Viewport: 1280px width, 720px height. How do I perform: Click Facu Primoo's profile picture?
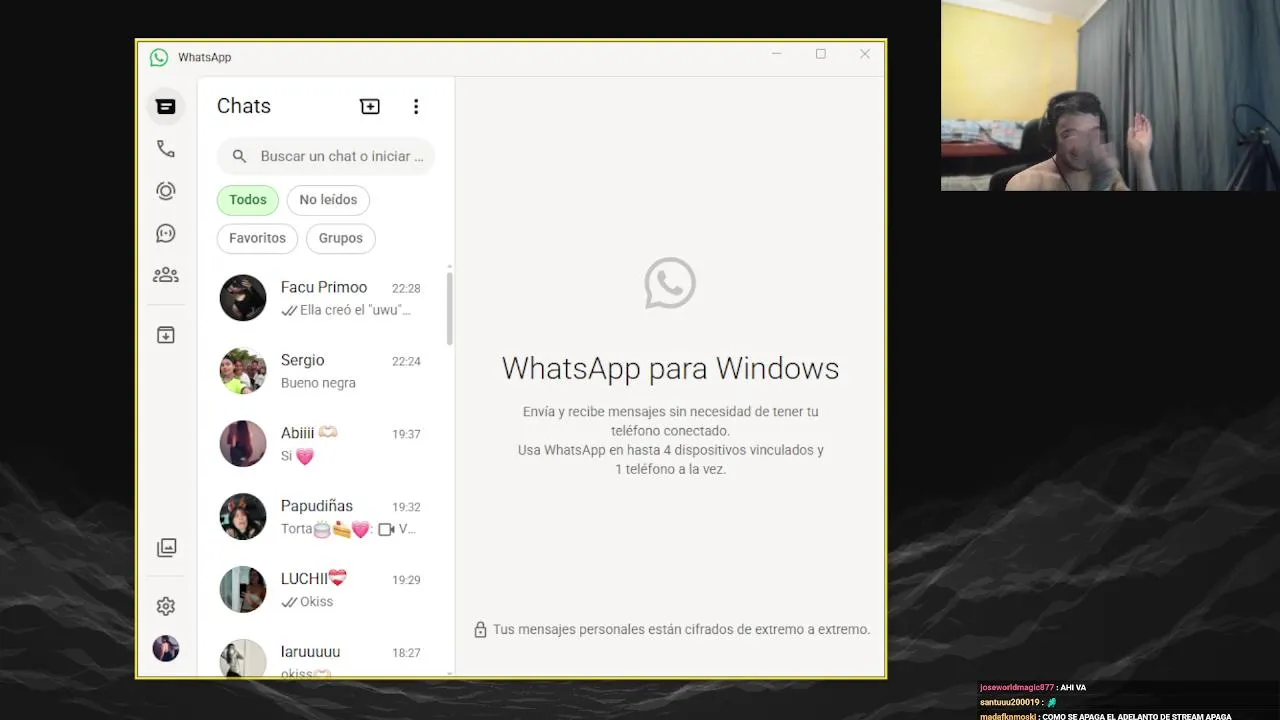(x=243, y=298)
